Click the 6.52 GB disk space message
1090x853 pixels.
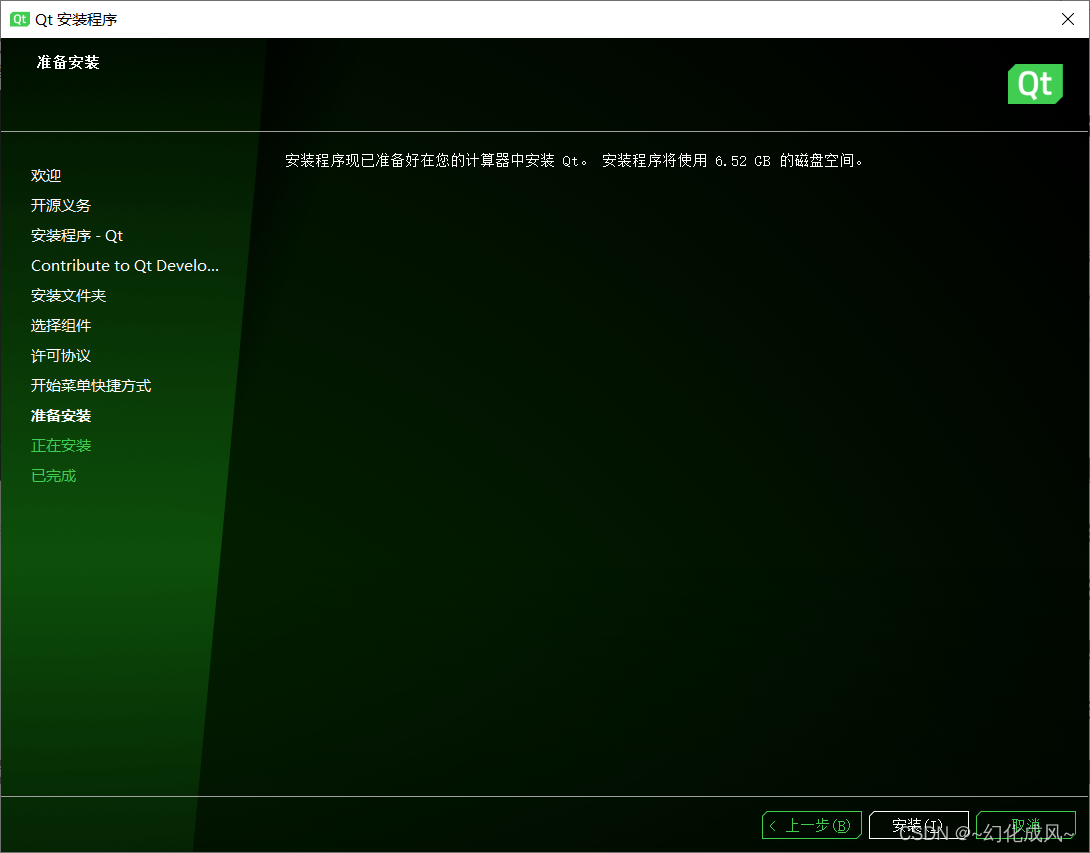pos(574,161)
